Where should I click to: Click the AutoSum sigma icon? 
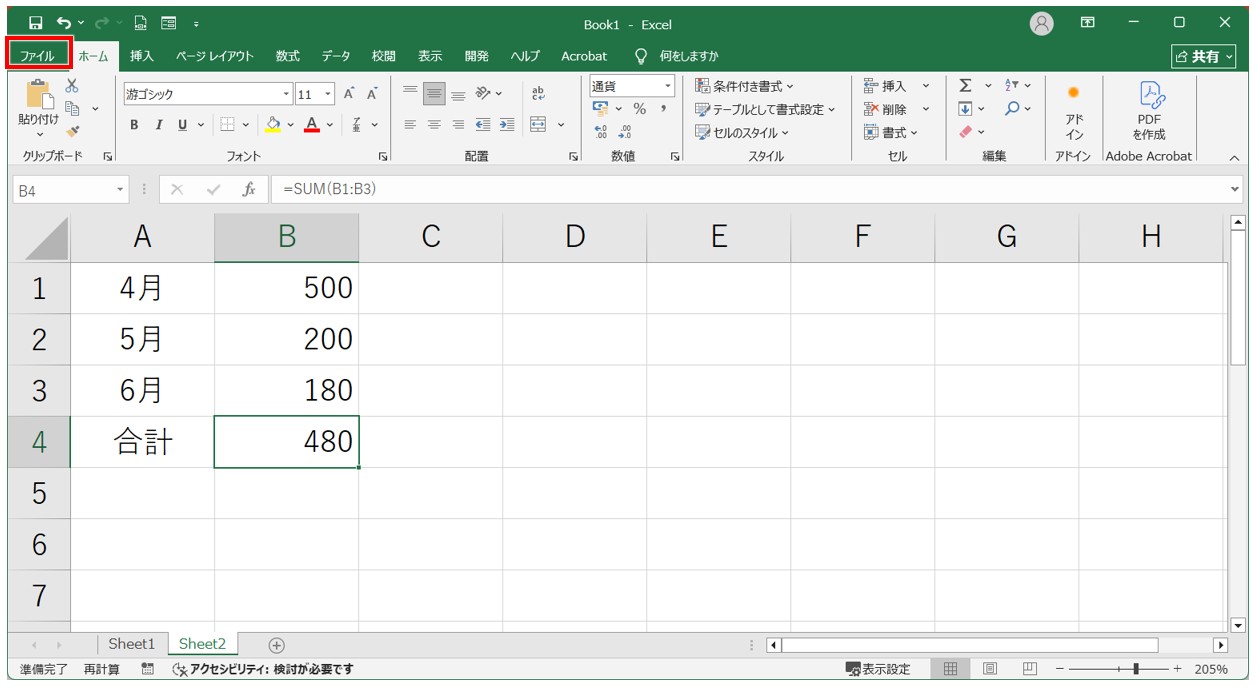point(965,86)
